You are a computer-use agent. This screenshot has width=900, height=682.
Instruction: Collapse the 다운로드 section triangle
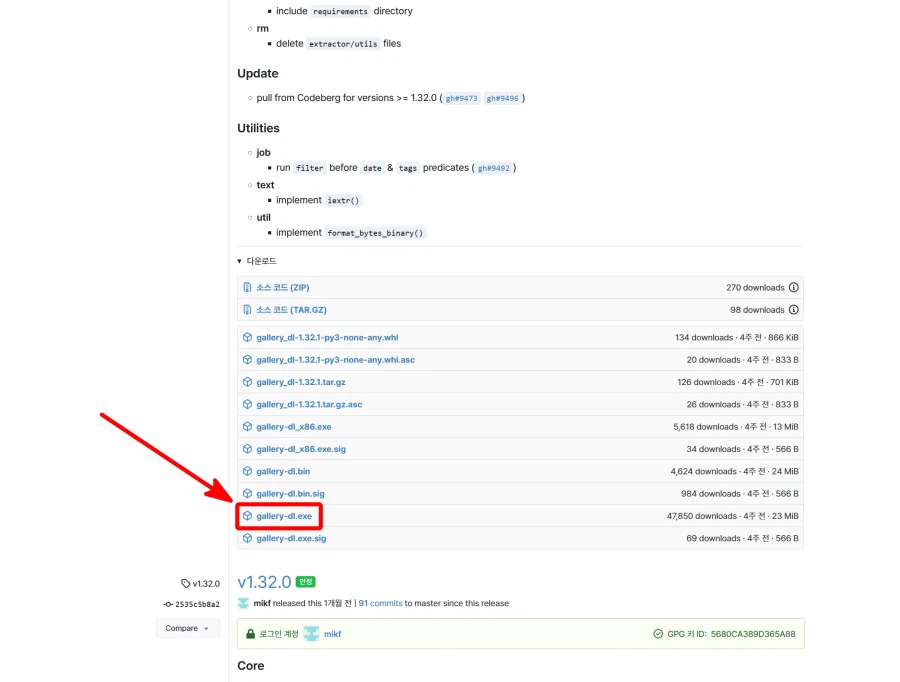click(x=239, y=261)
